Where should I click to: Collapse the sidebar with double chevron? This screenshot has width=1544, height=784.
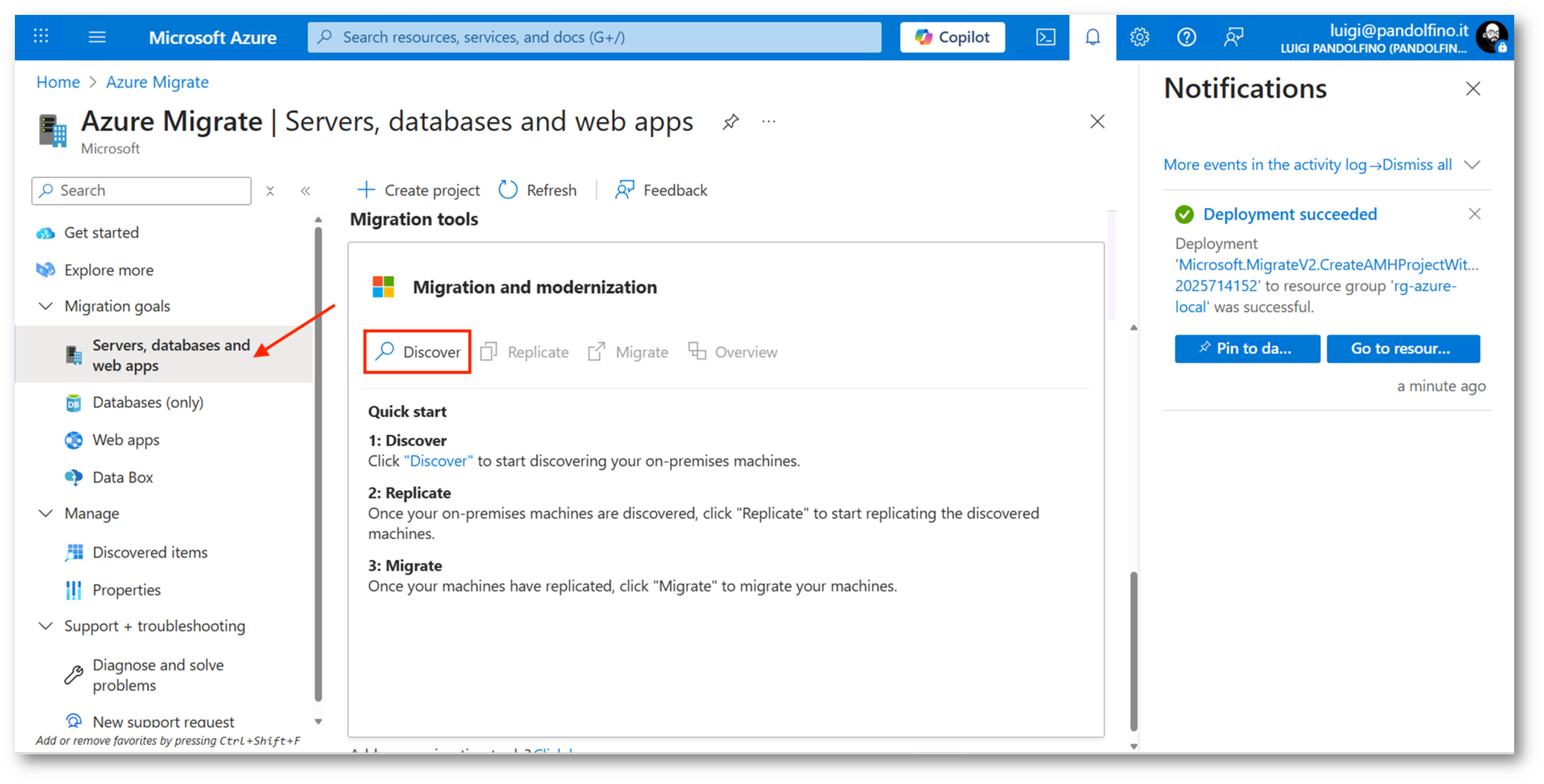coord(305,191)
